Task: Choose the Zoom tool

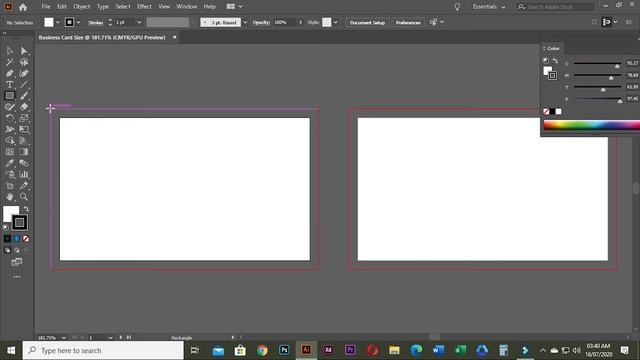Action: 24,197
